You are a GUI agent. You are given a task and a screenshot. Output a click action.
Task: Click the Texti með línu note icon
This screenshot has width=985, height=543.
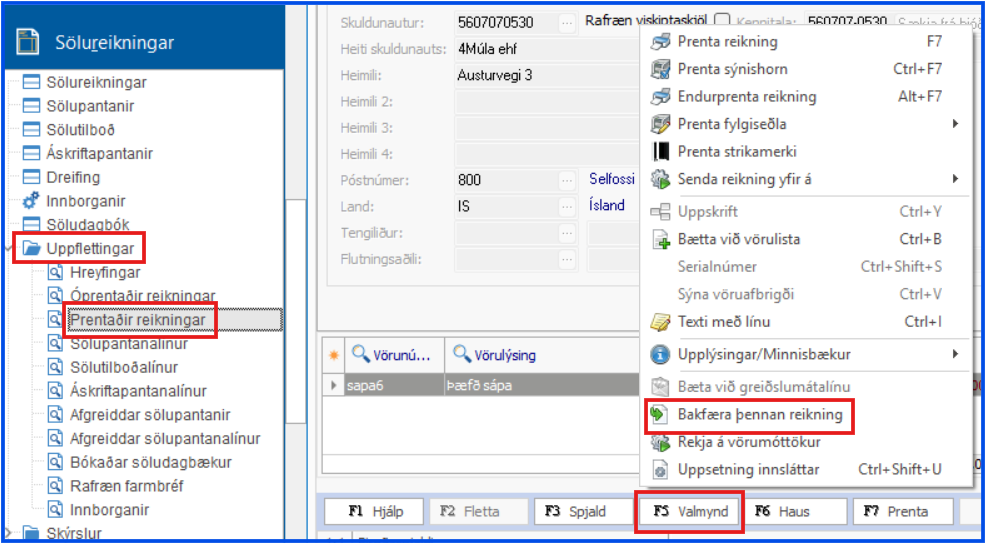pos(660,322)
